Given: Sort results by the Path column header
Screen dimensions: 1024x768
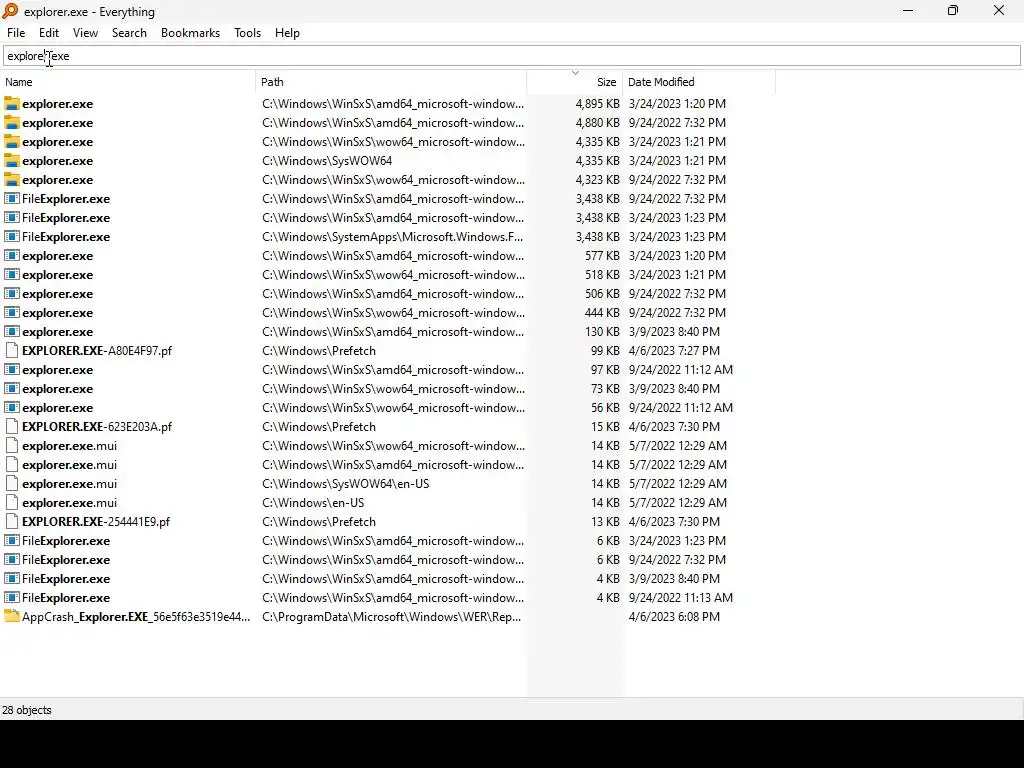Looking at the screenshot, I should (x=391, y=82).
